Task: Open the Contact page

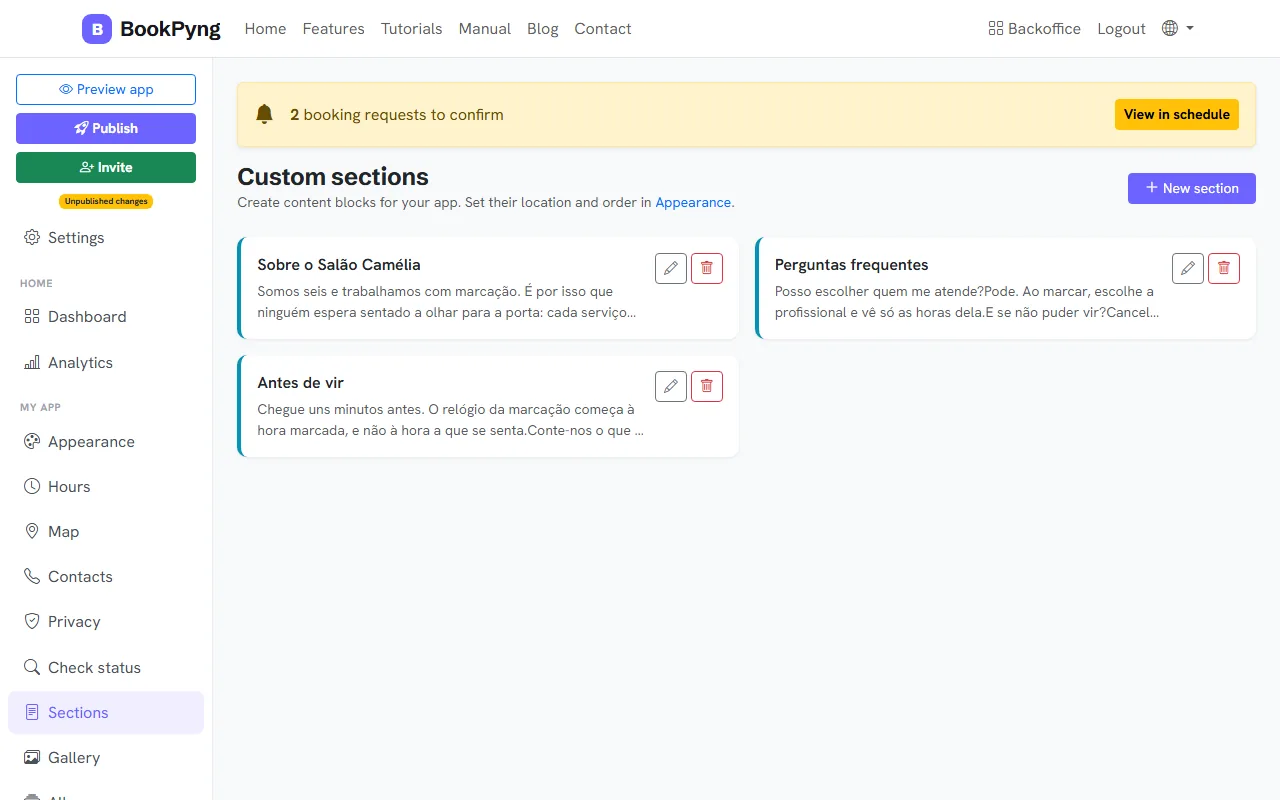Action: click(602, 29)
